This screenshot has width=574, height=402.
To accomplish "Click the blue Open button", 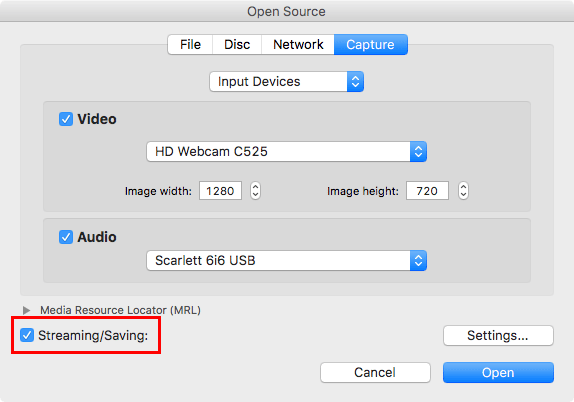I will click(498, 372).
